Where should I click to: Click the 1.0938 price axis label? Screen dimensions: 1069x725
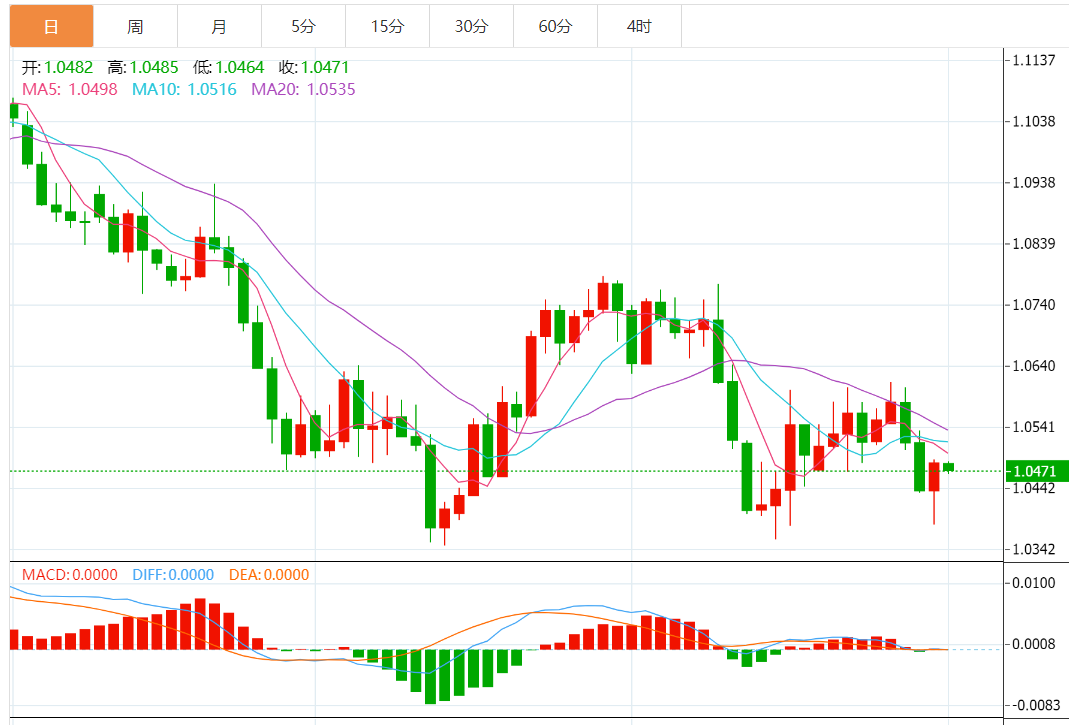click(x=1034, y=183)
